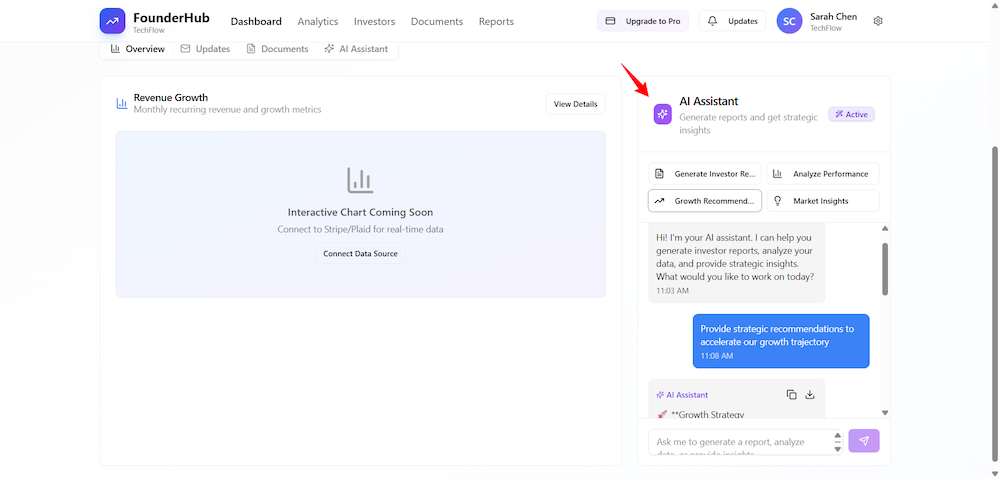This screenshot has width=1000, height=479.
Task: Click the page scrollbar thumb
Action: point(994,302)
